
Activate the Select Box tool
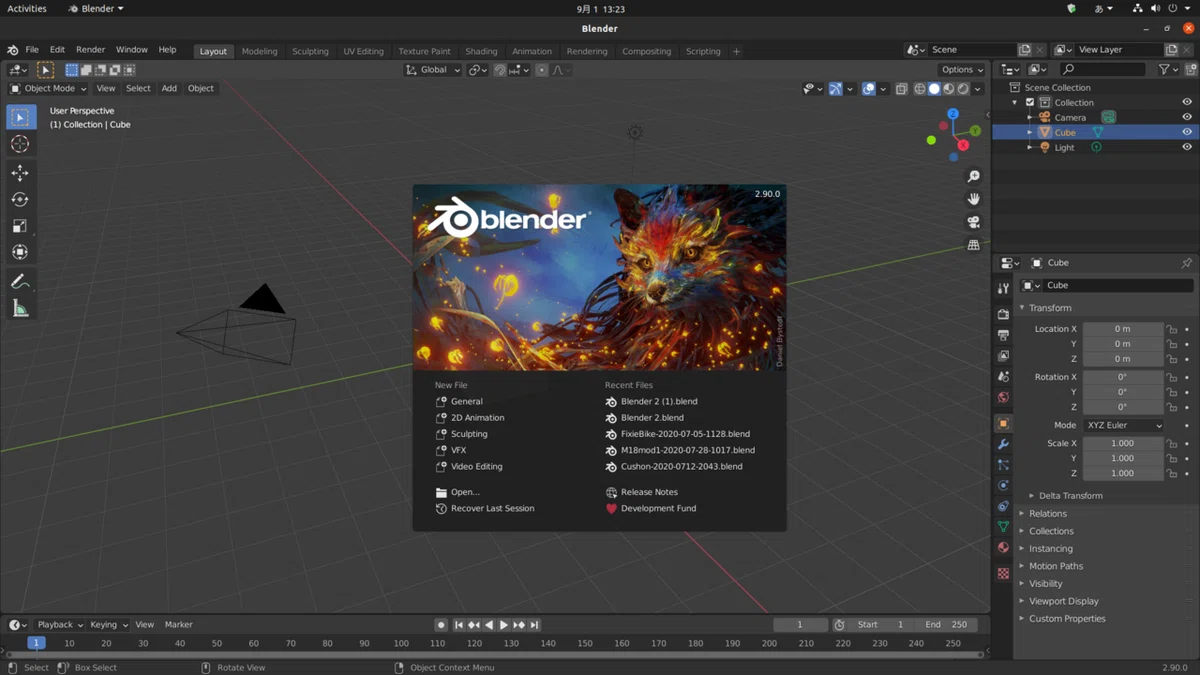pyautogui.click(x=20, y=117)
